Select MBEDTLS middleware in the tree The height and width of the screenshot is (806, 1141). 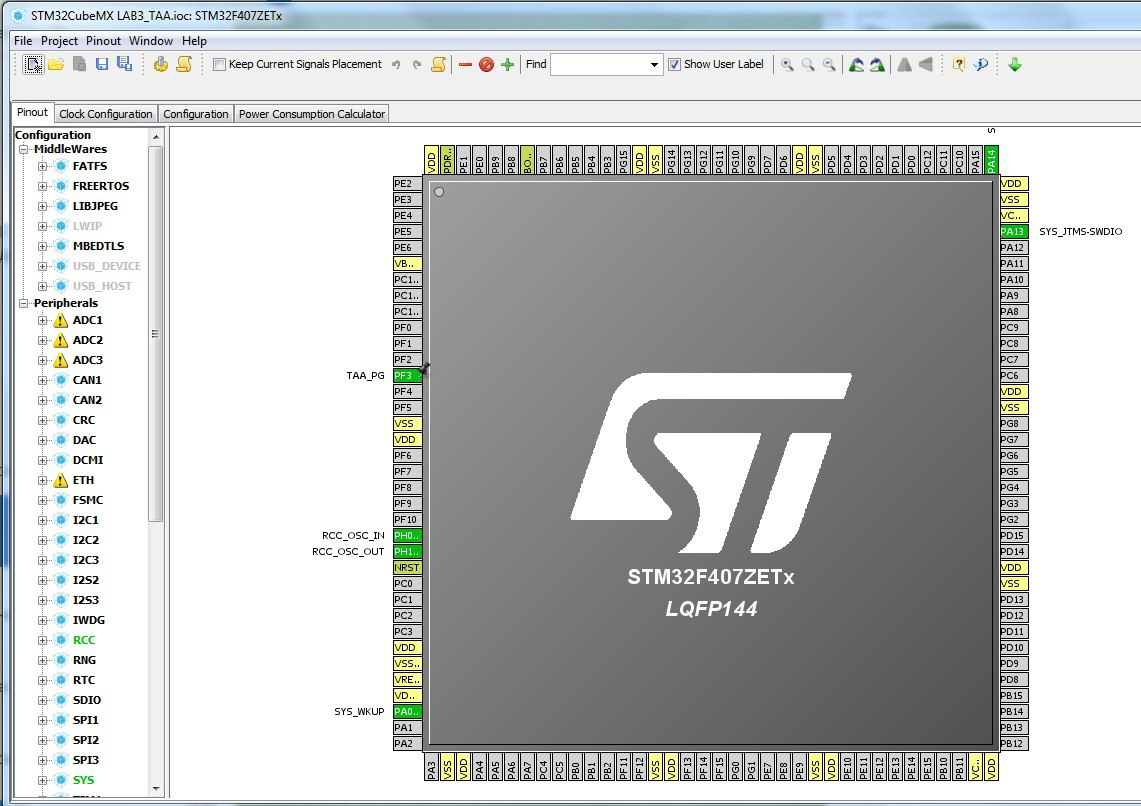click(98, 247)
